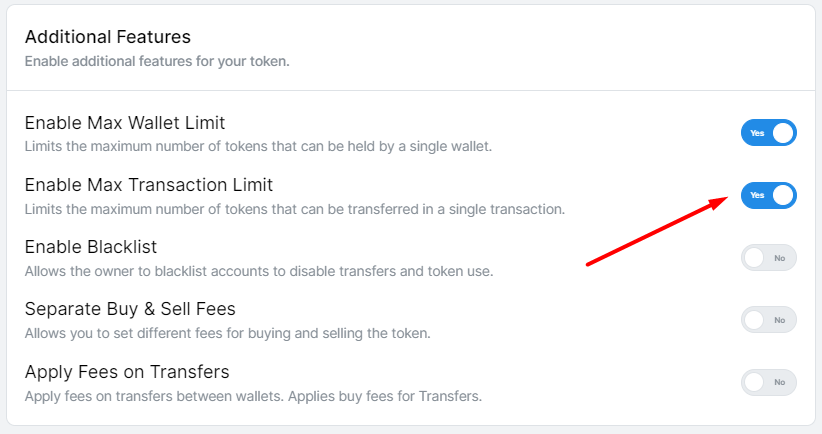Click the "Yes" text inside the Max Wallet Limit switch
The image size is (822, 434).
pos(757,133)
